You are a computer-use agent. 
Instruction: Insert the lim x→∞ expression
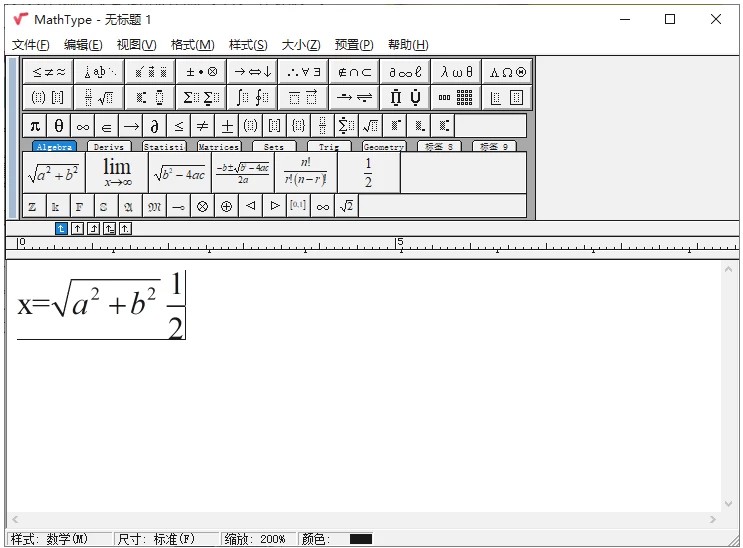(x=117, y=173)
